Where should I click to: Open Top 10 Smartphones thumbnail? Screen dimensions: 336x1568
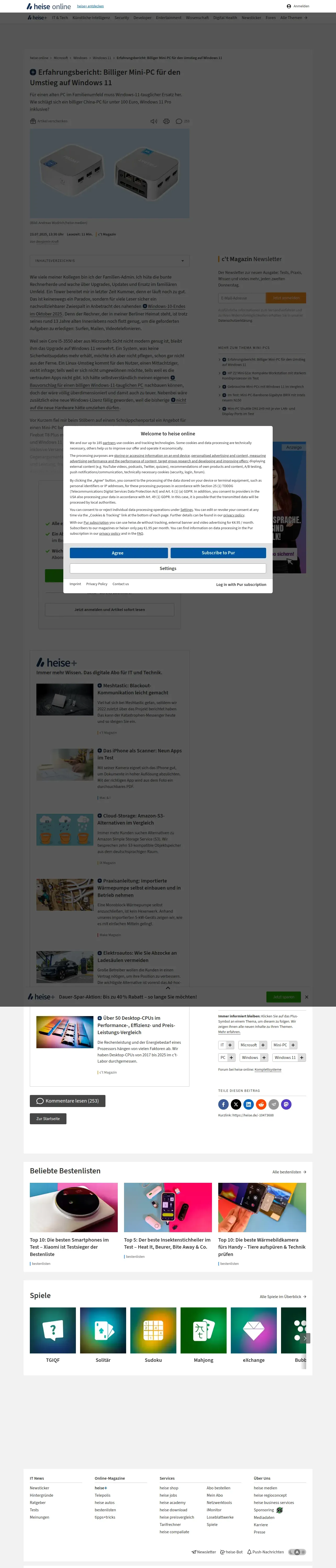[x=74, y=1208]
